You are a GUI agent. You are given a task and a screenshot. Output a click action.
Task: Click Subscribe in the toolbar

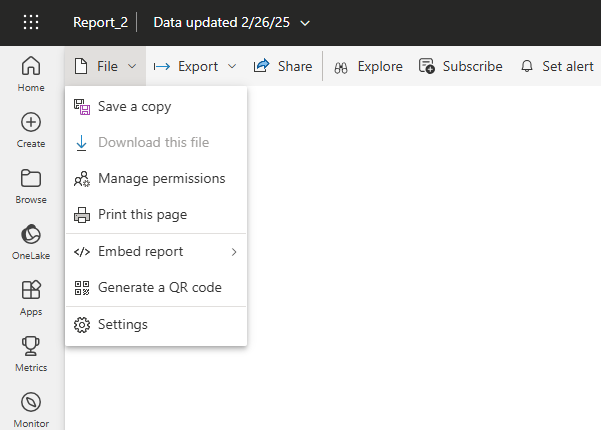[x=460, y=67]
